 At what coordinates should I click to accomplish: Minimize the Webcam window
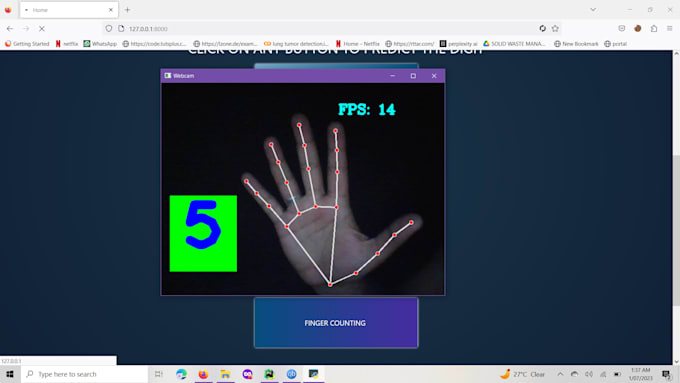coord(392,76)
